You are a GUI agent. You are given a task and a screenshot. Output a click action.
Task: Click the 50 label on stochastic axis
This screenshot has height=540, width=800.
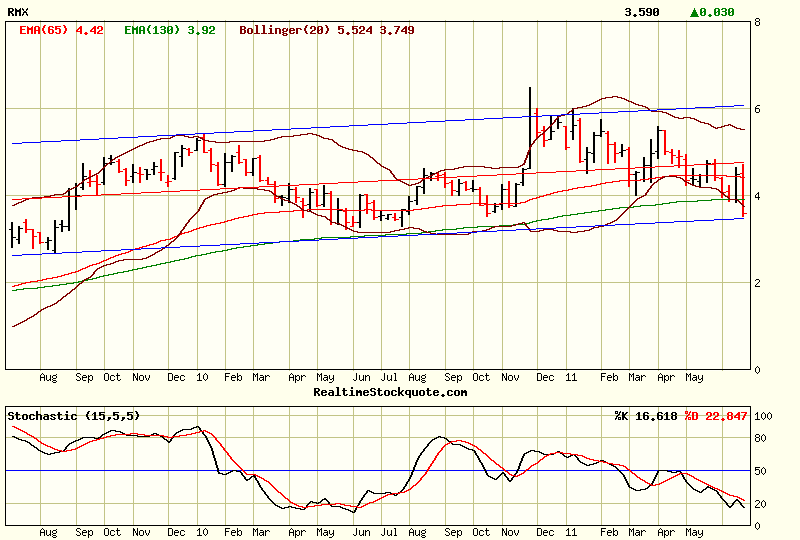pos(761,470)
